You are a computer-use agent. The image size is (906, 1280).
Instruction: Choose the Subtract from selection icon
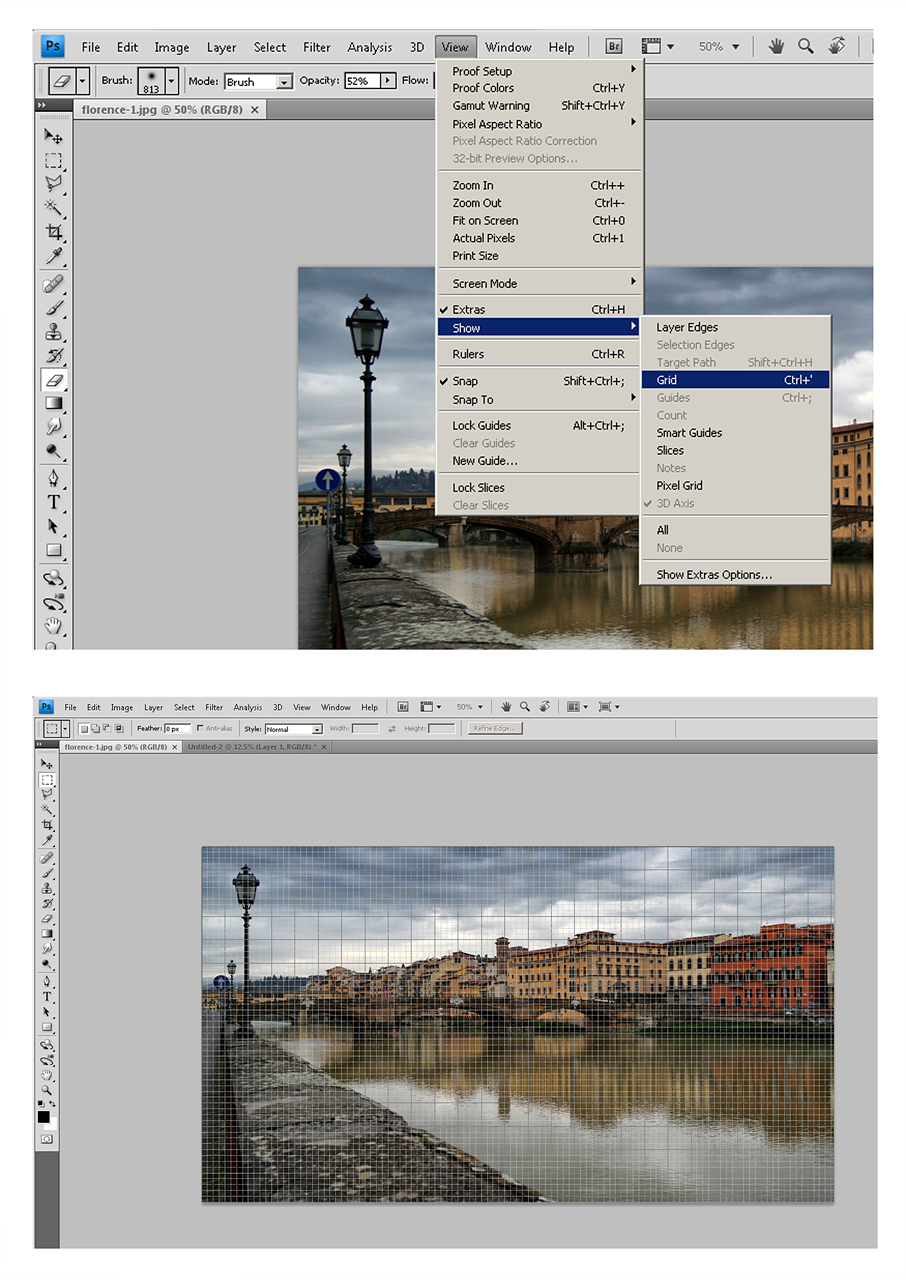(107, 729)
